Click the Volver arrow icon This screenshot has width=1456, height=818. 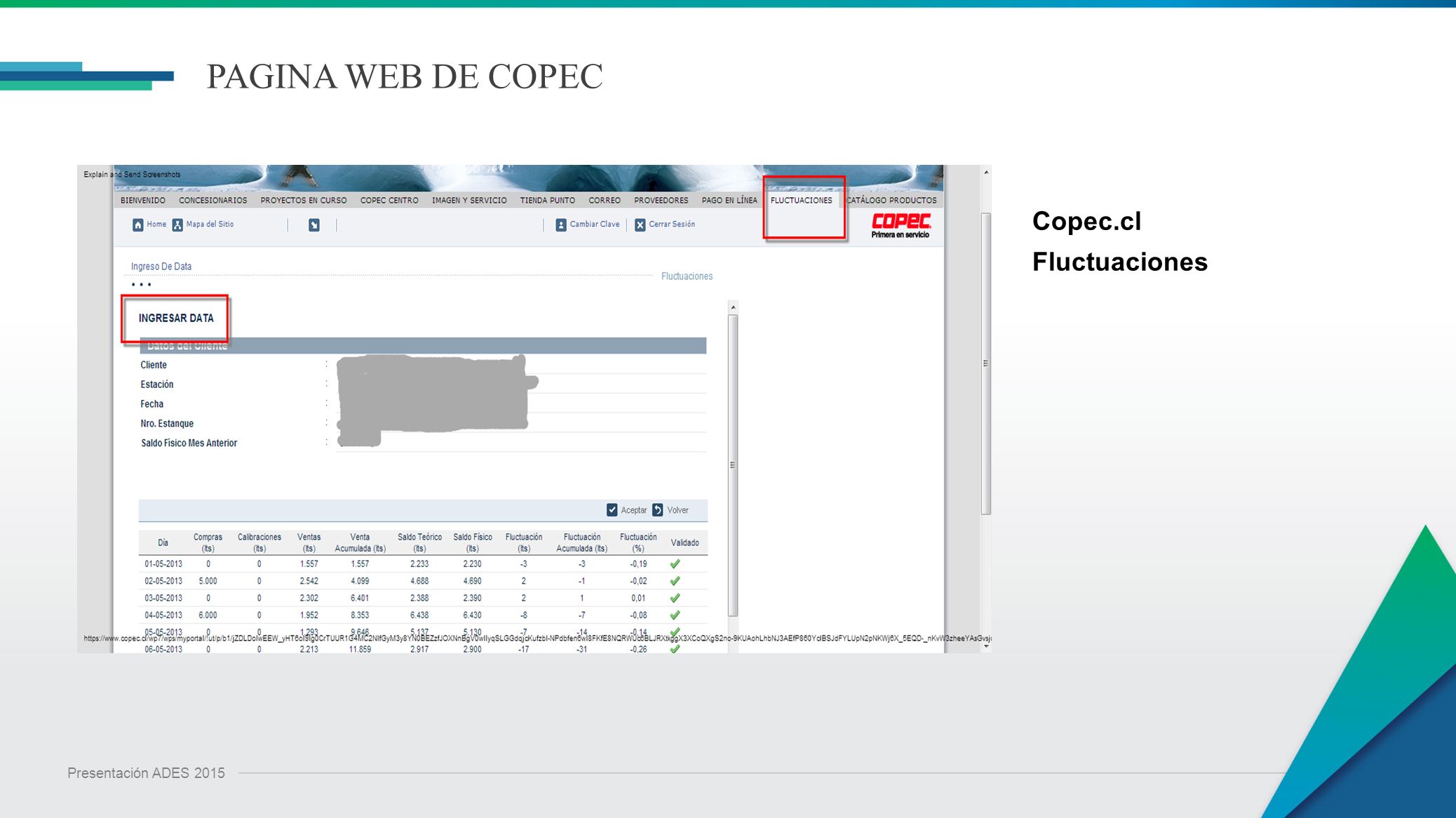click(658, 510)
